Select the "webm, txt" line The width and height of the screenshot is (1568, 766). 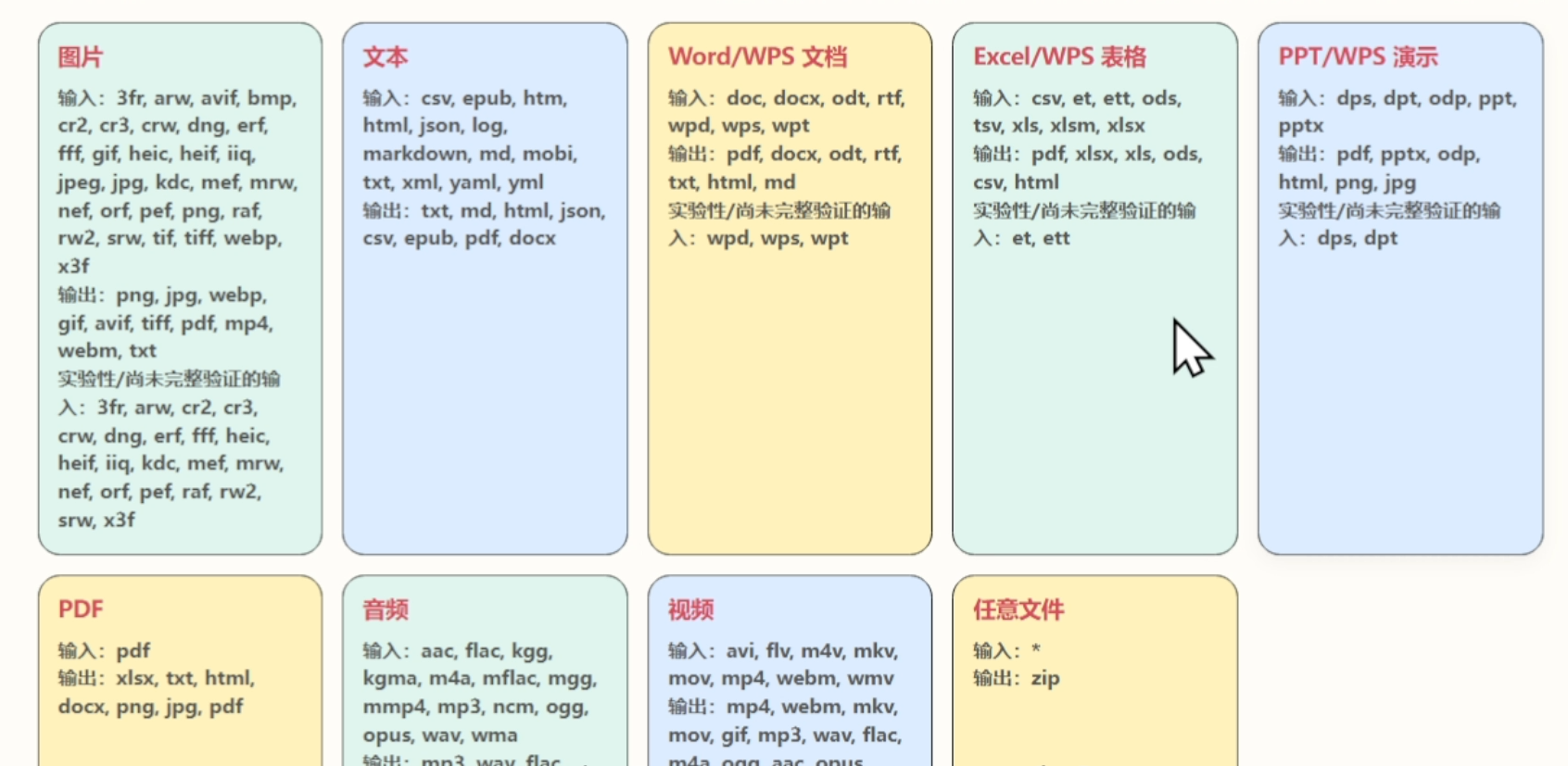tap(107, 351)
